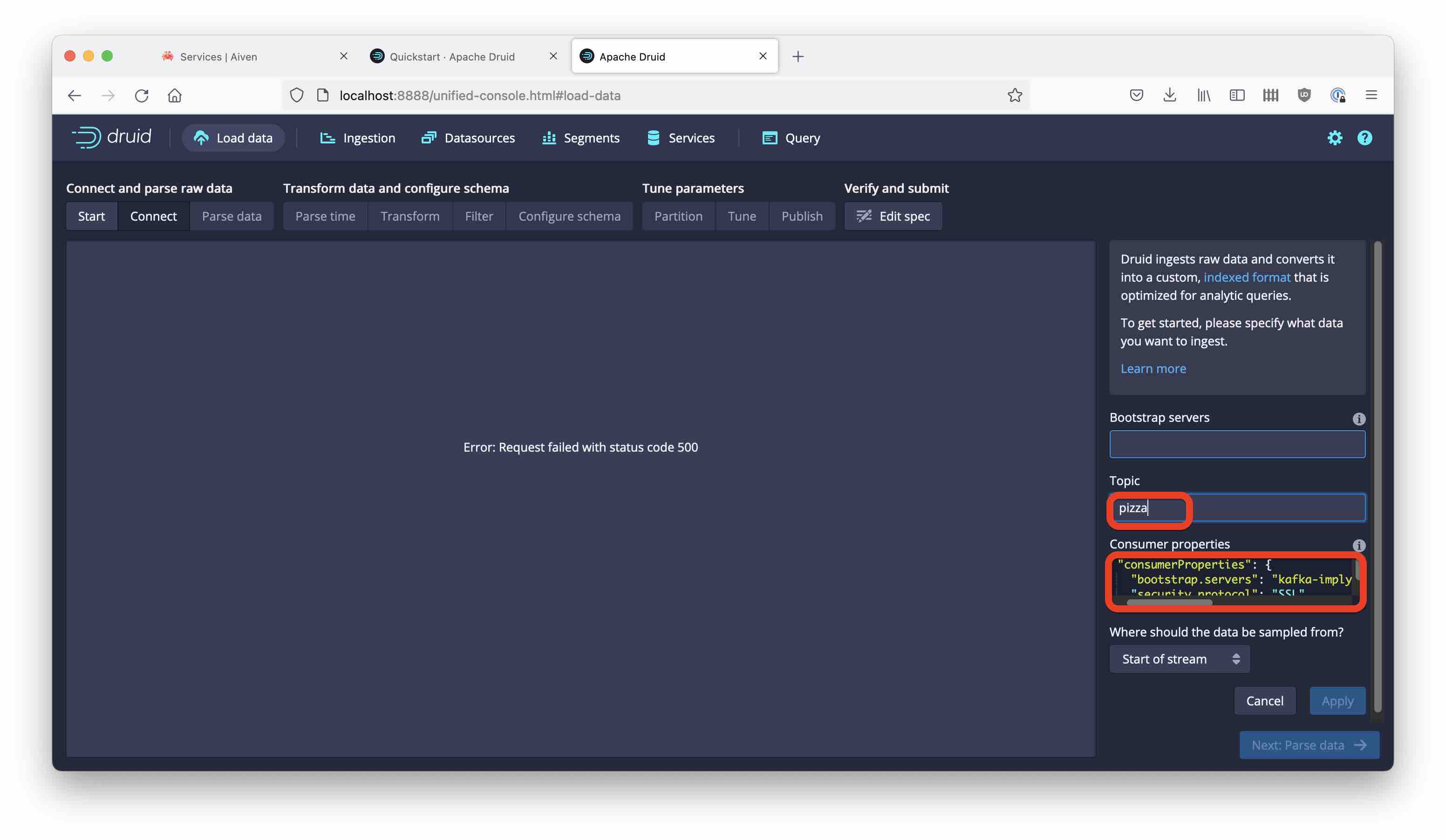Image resolution: width=1446 pixels, height=840 pixels.
Task: Click the druid logo
Action: (x=112, y=137)
